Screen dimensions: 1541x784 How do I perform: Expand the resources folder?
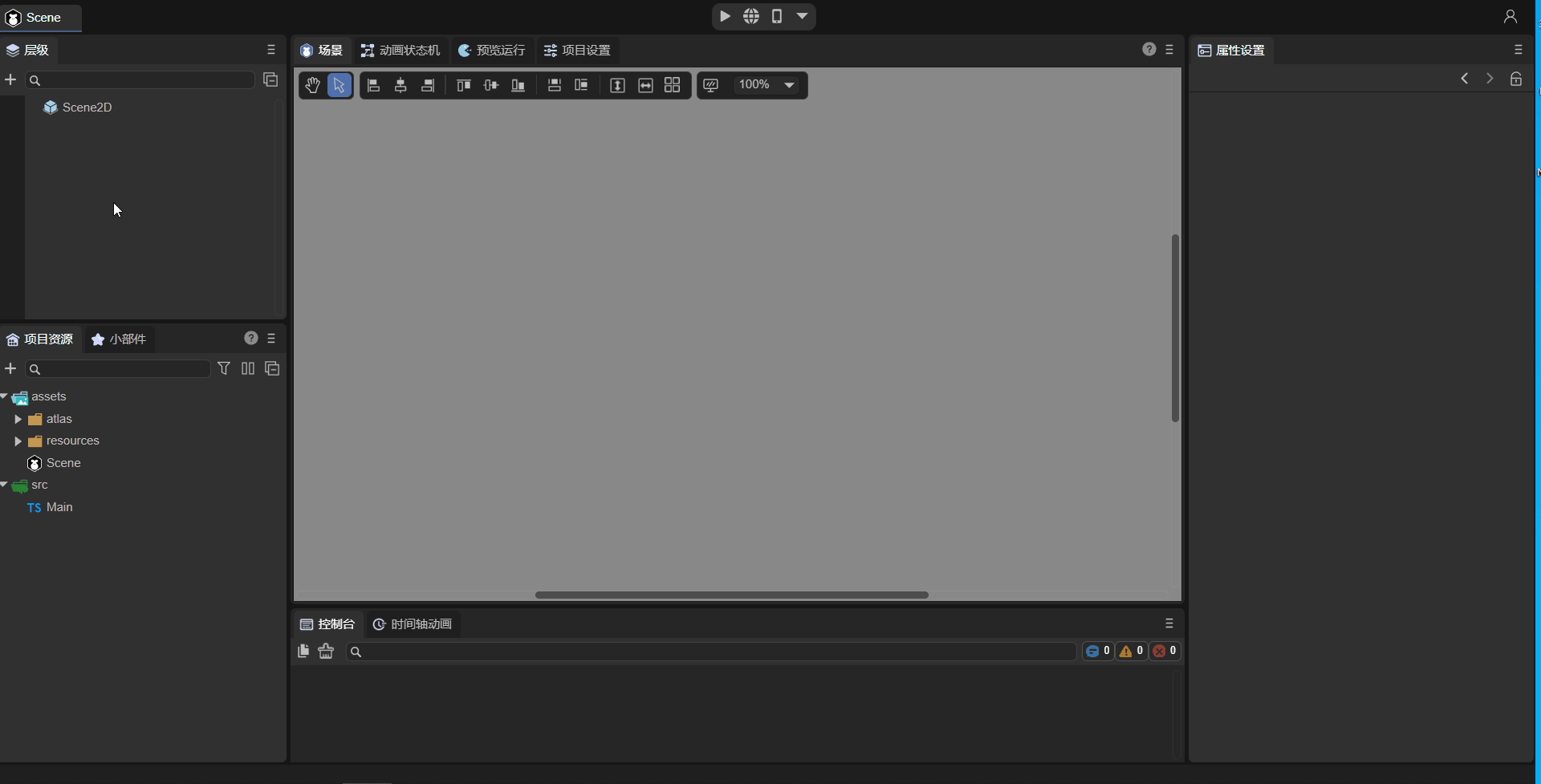point(18,441)
